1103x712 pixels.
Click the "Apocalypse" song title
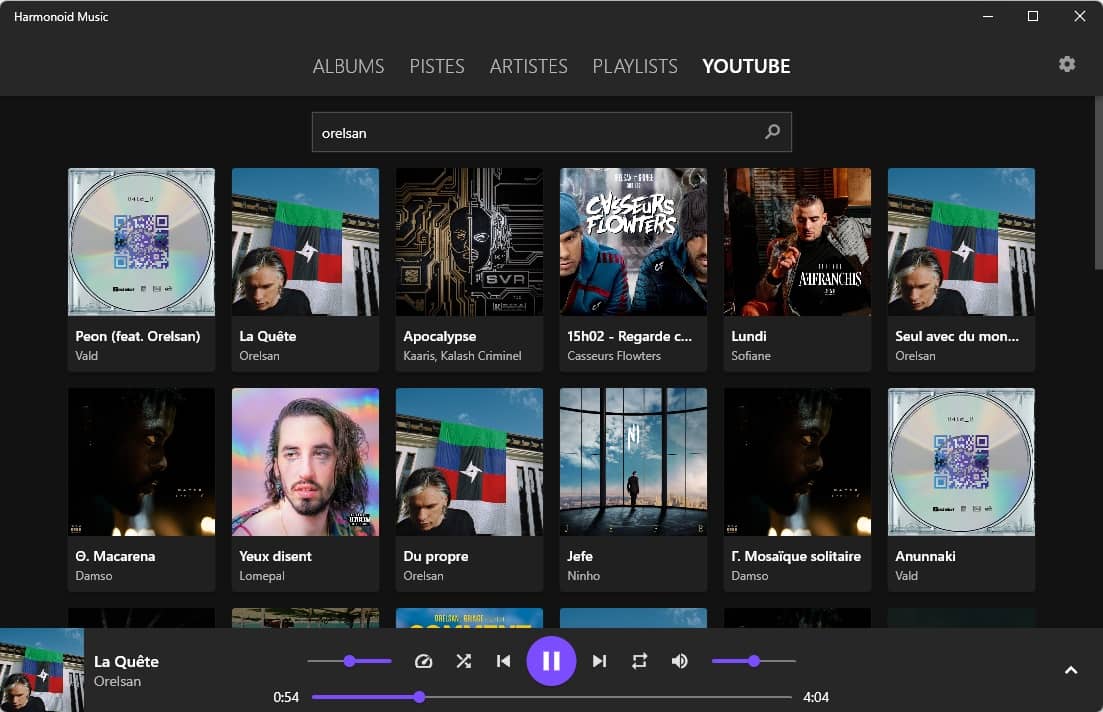click(x=440, y=336)
